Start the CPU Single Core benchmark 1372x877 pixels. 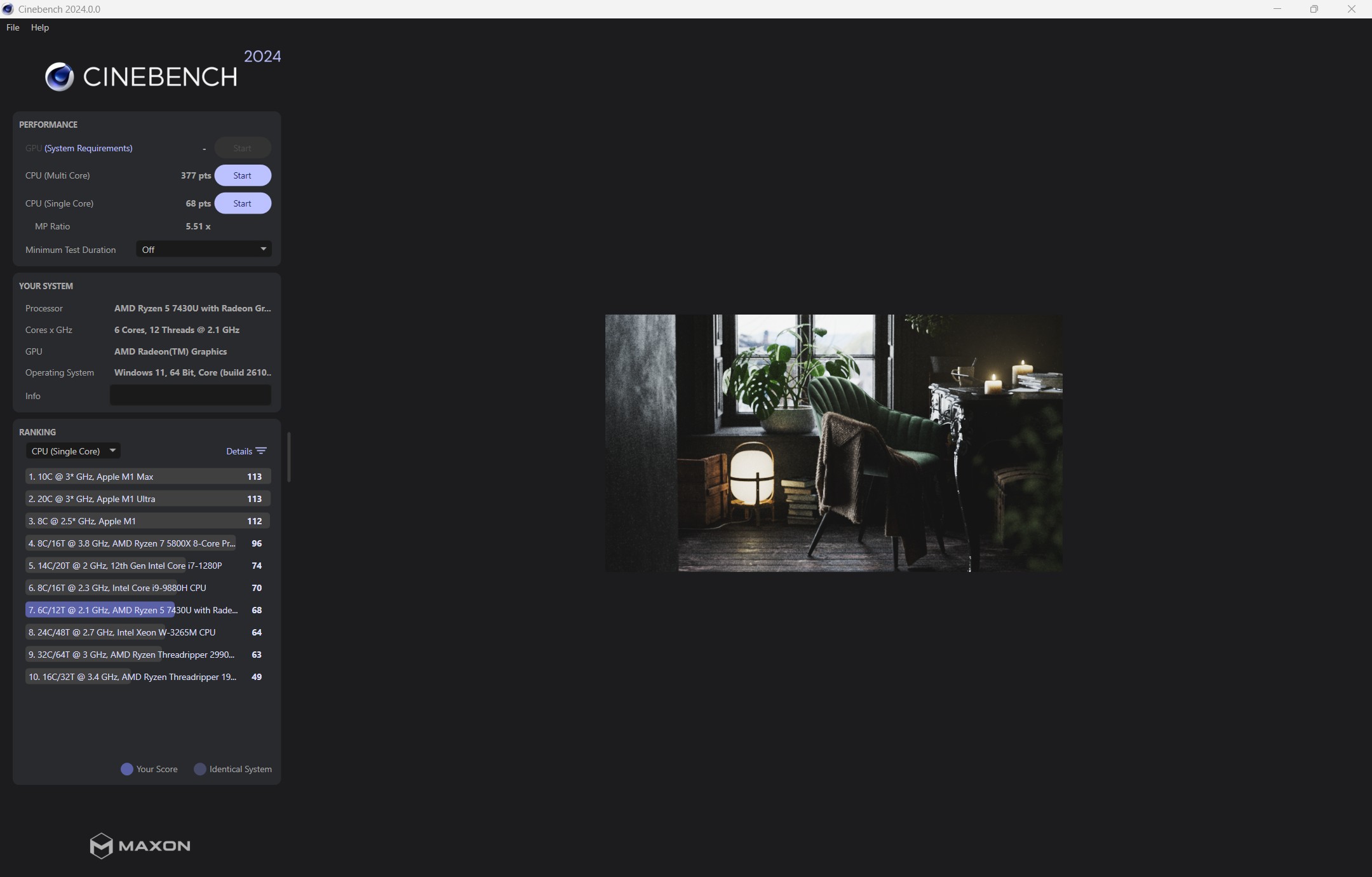coord(242,203)
